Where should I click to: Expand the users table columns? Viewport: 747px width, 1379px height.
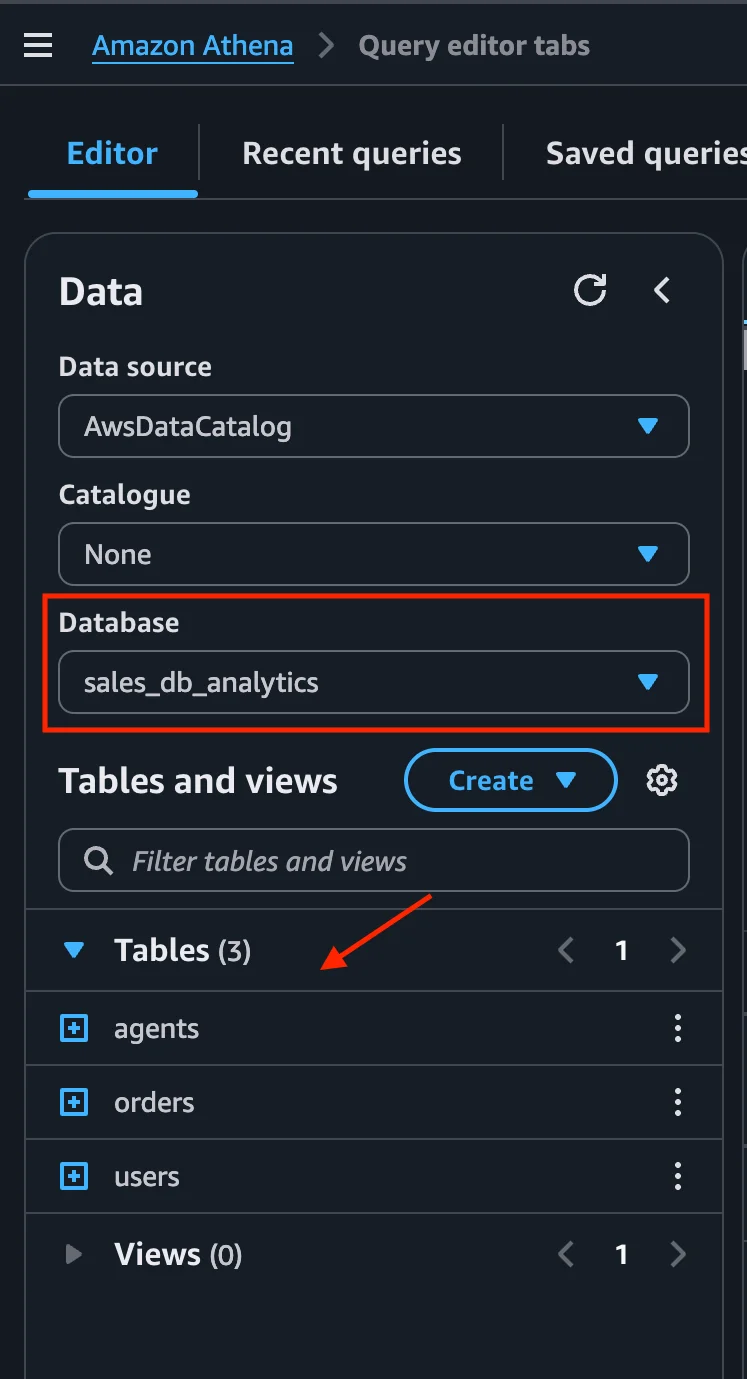pos(74,1176)
